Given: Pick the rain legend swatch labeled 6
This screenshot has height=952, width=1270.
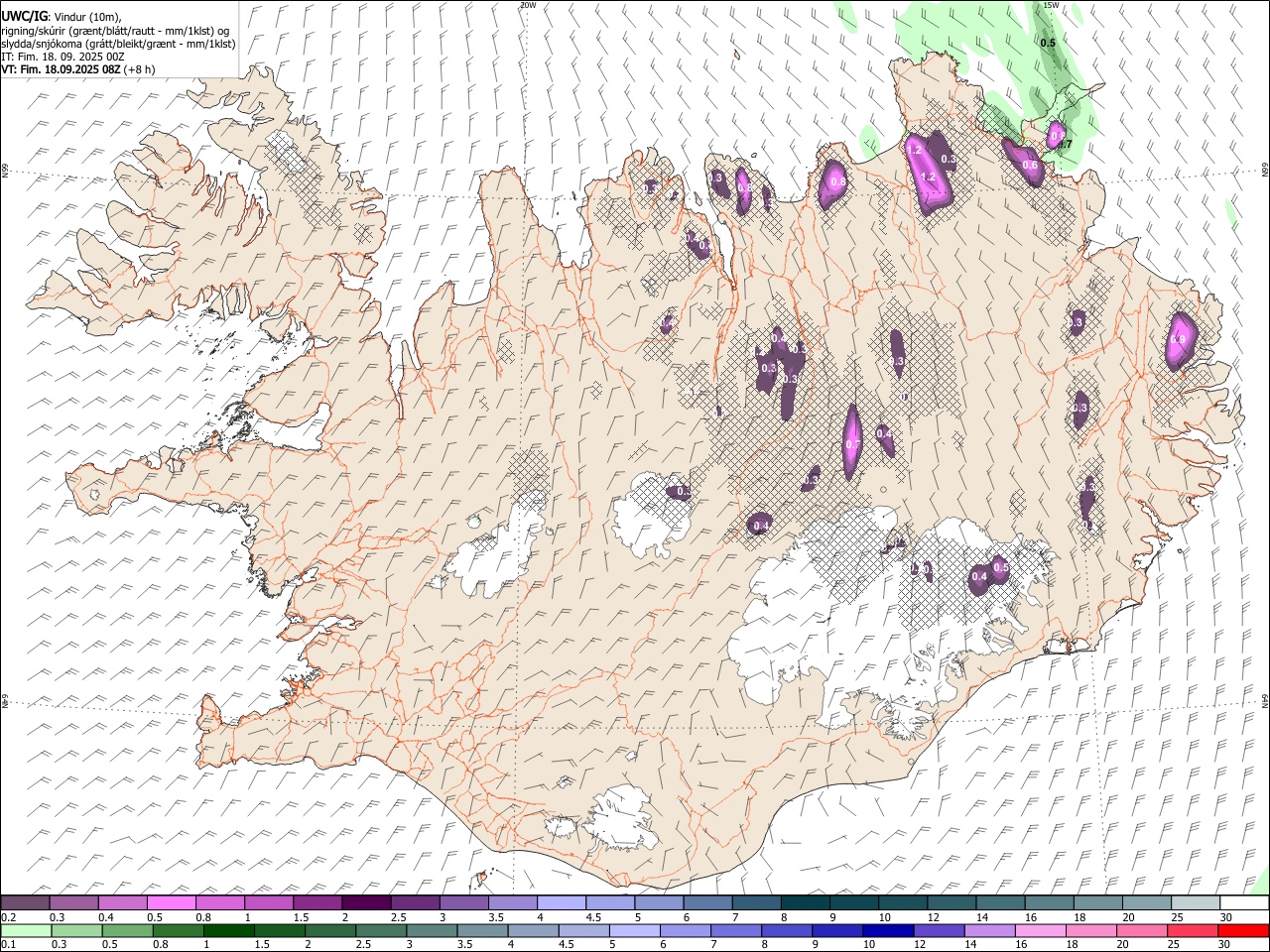Looking at the screenshot, I should pos(685,930).
